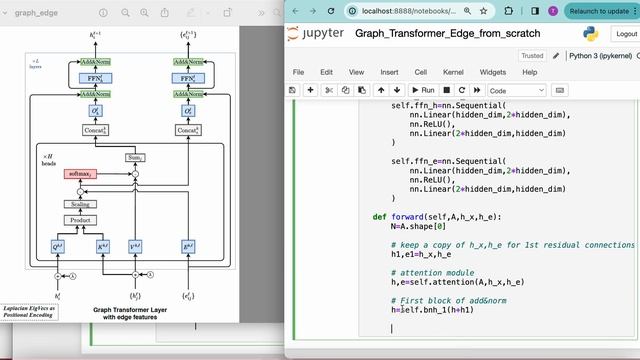Save and checkpoint the notebook
The image size is (640, 360).
point(292,90)
